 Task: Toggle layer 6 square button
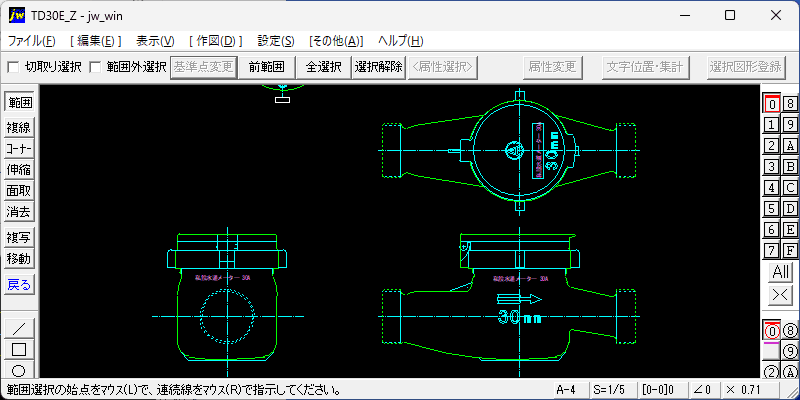[x=772, y=230]
